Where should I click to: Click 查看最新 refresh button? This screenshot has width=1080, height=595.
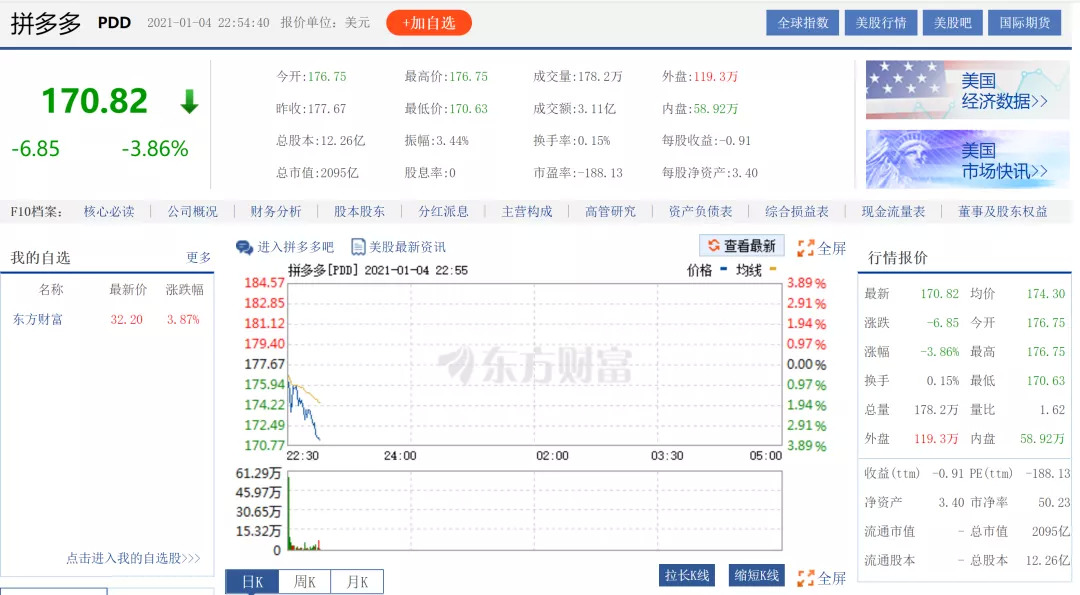point(741,246)
